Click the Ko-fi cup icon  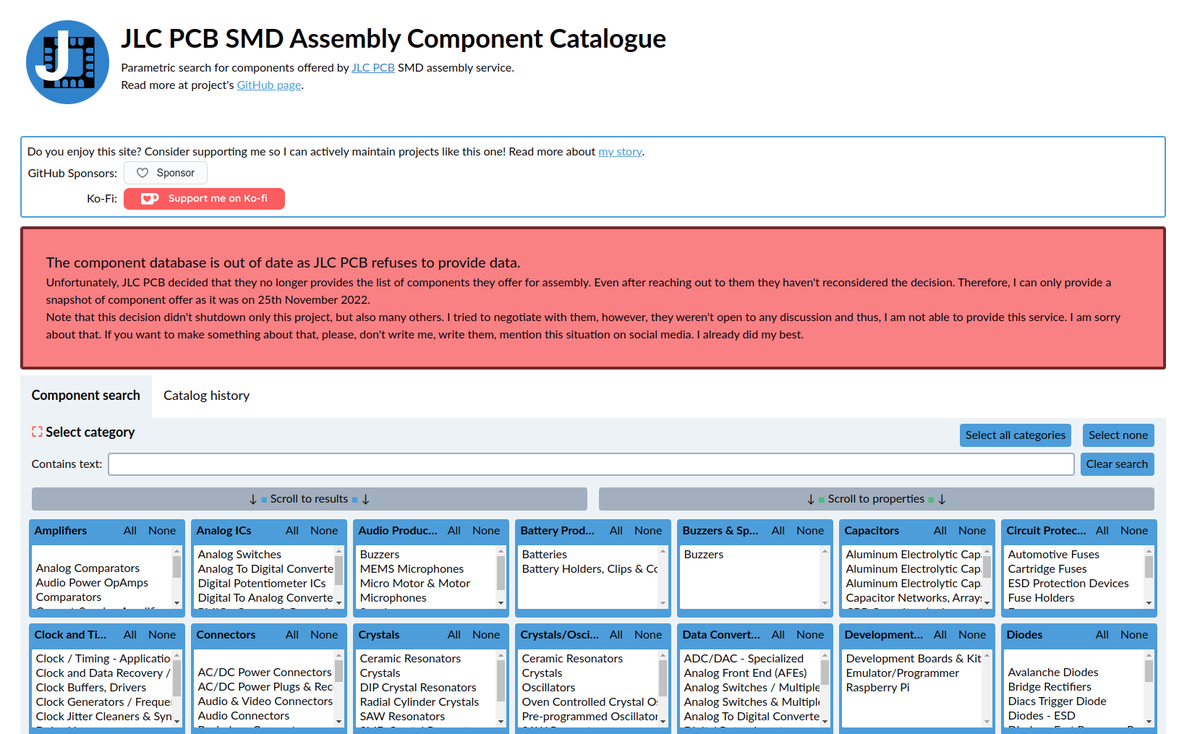coord(149,199)
